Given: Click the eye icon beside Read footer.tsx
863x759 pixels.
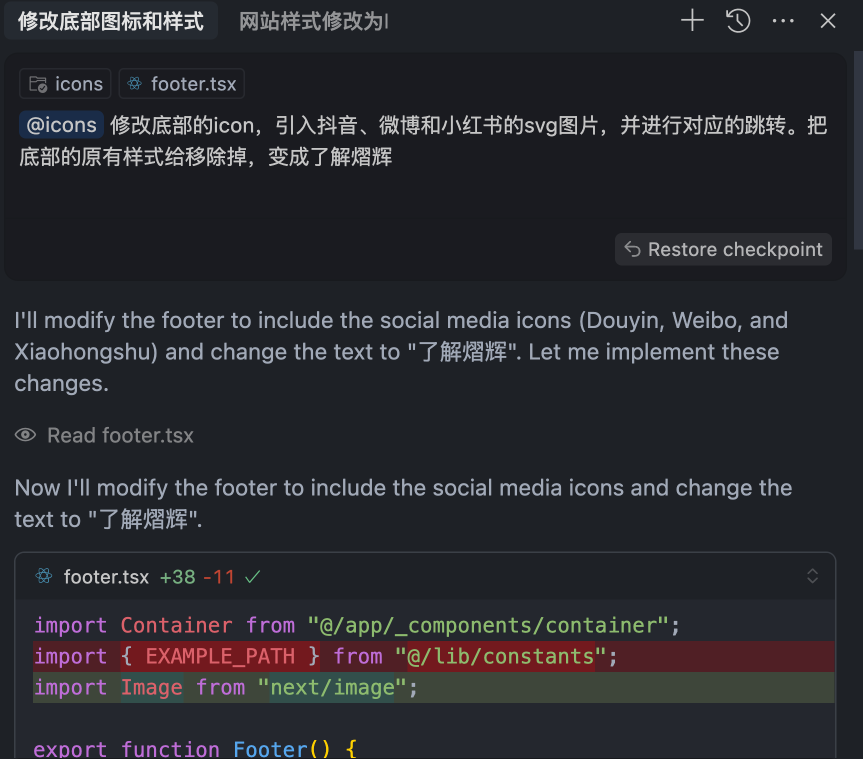Looking at the screenshot, I should pos(25,436).
